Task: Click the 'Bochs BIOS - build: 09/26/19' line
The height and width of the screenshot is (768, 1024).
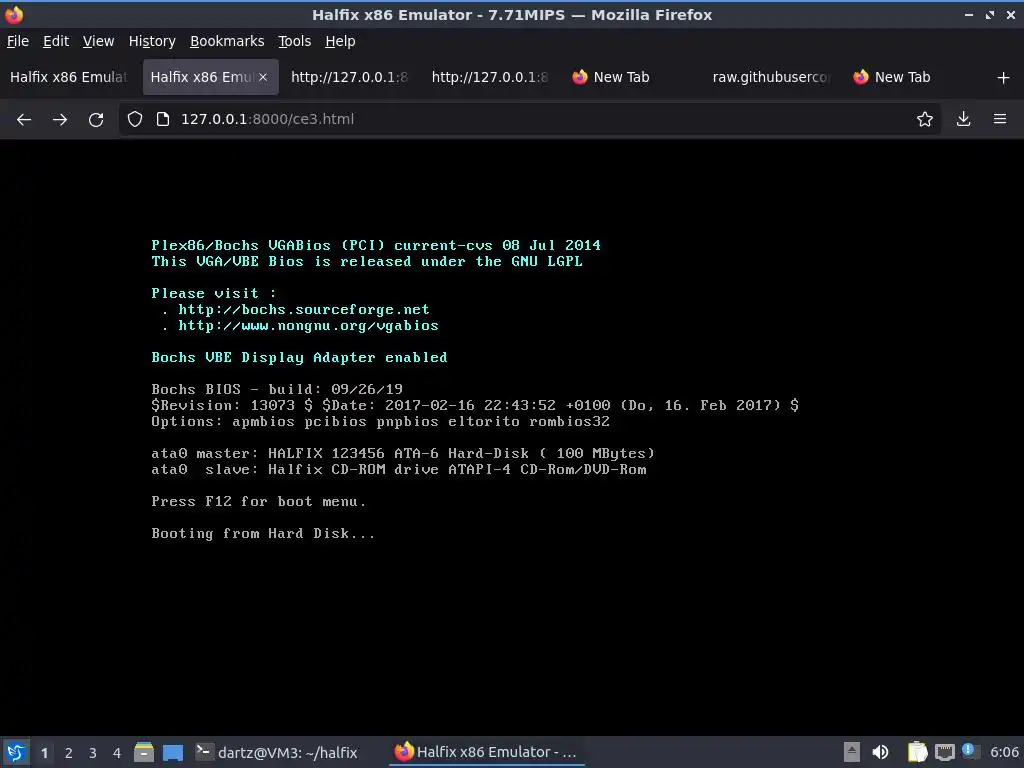Action: click(x=277, y=389)
